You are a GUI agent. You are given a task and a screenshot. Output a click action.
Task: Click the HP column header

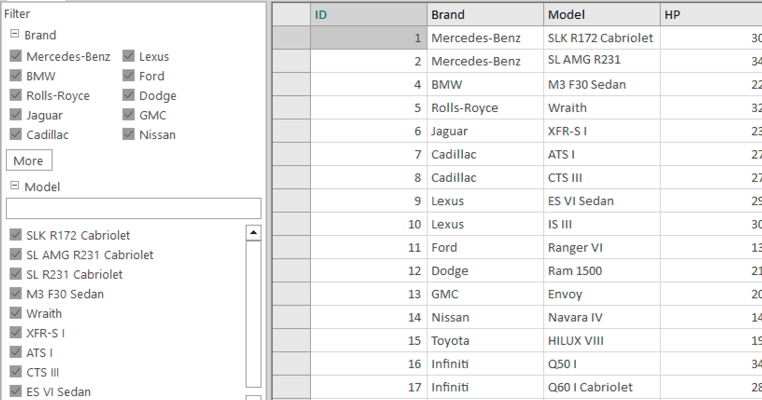(x=710, y=15)
